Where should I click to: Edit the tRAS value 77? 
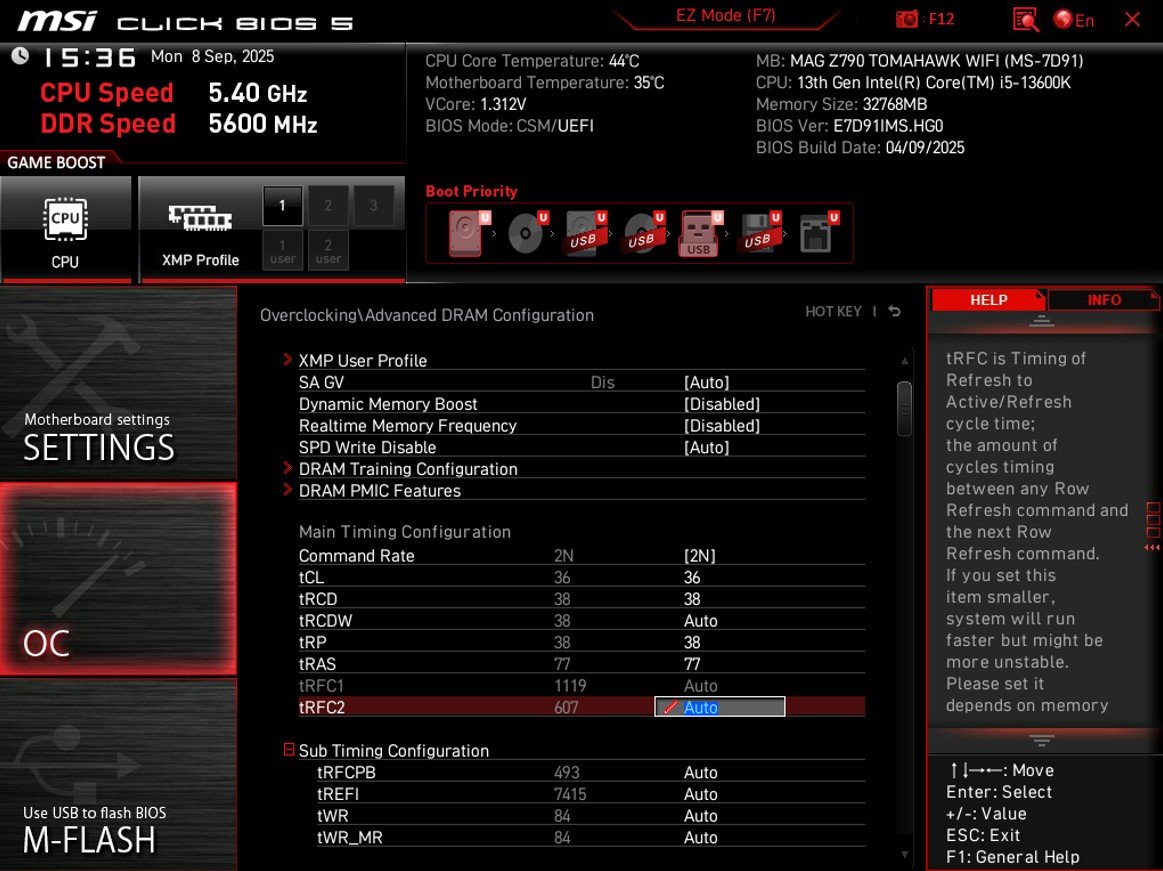pos(692,664)
